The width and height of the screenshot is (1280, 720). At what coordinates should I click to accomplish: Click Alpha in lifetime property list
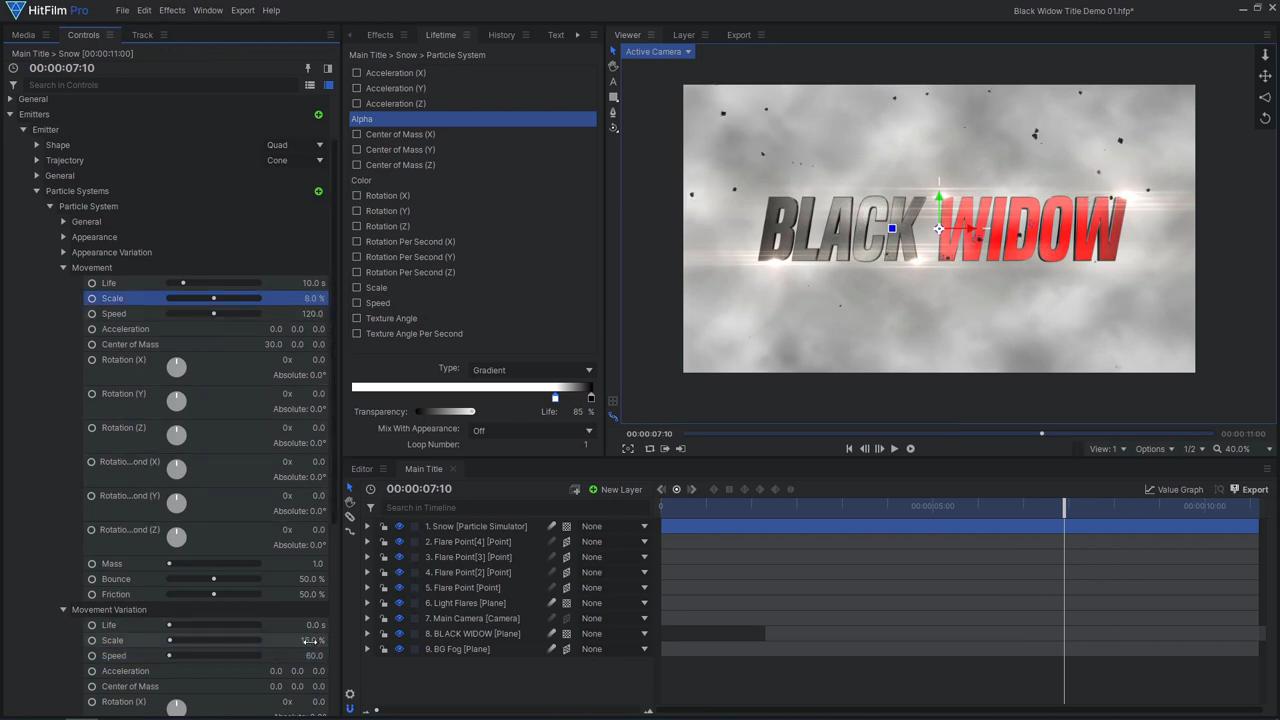[x=472, y=119]
